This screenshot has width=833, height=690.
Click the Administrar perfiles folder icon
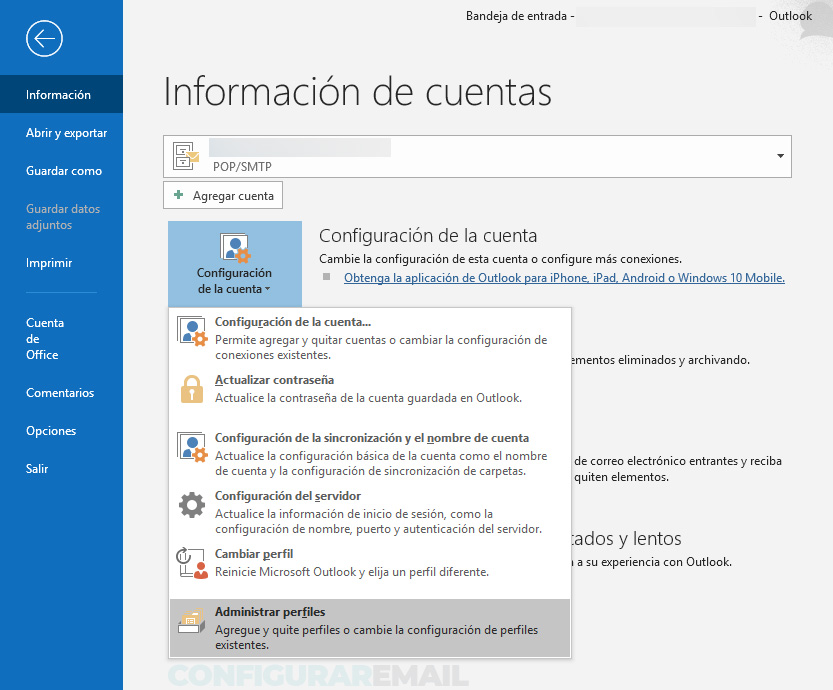point(192,620)
